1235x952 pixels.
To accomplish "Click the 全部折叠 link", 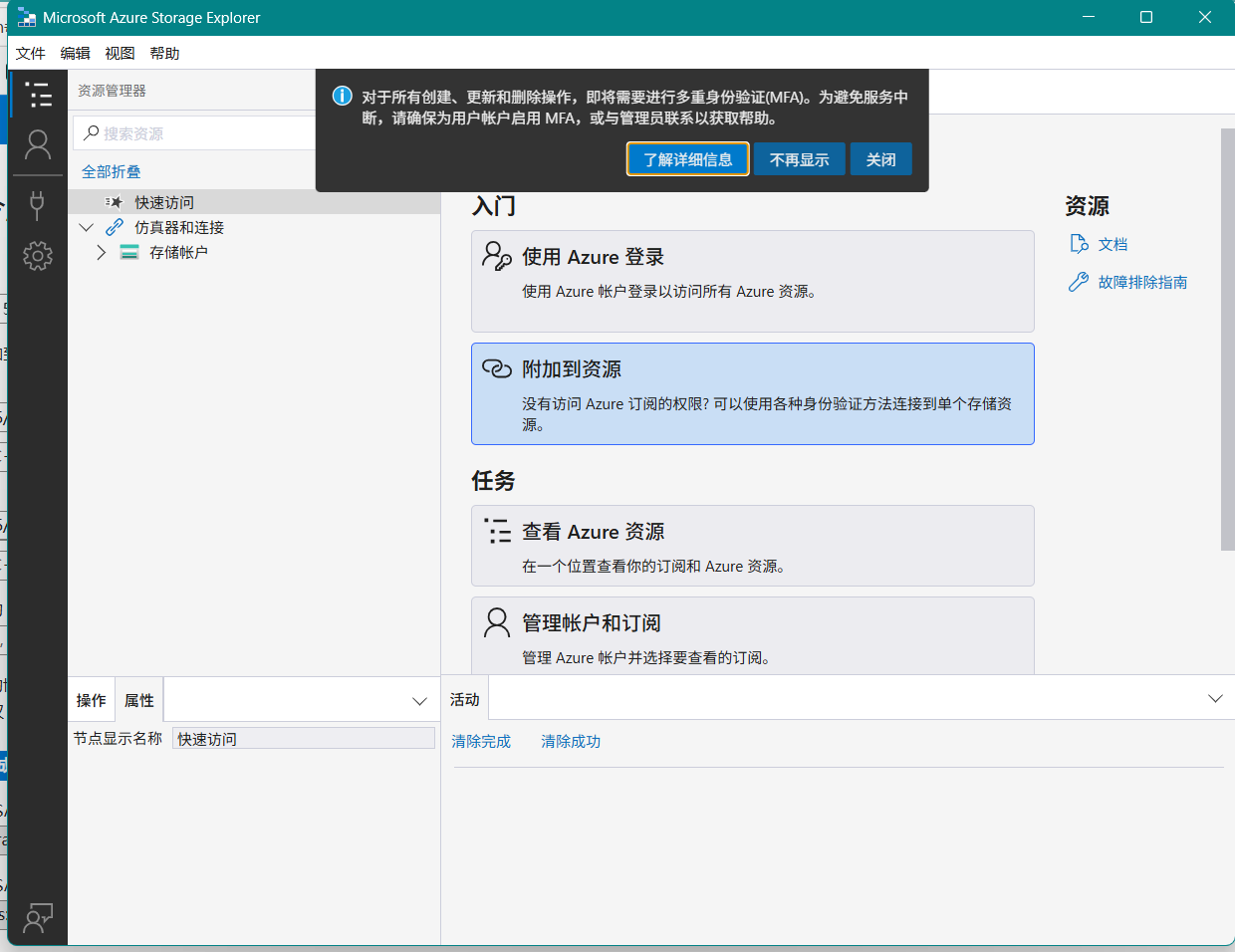I will click(112, 172).
